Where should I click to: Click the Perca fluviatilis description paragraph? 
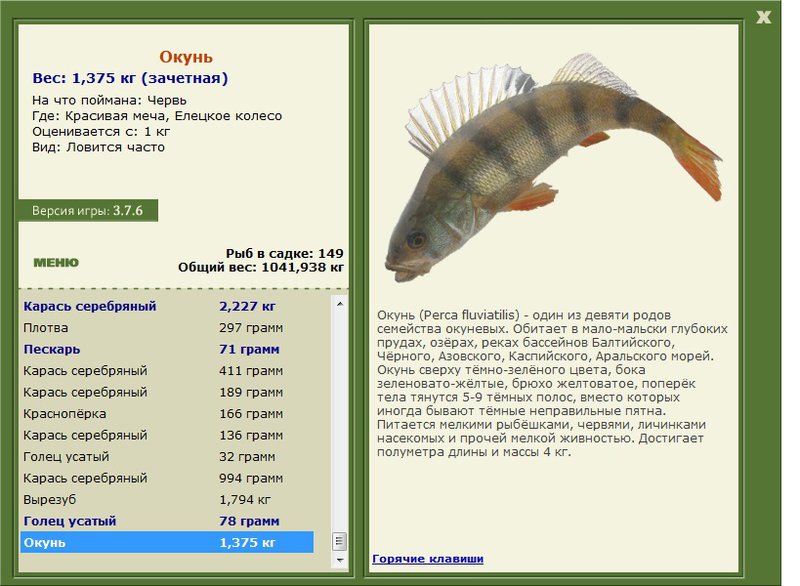[553, 383]
